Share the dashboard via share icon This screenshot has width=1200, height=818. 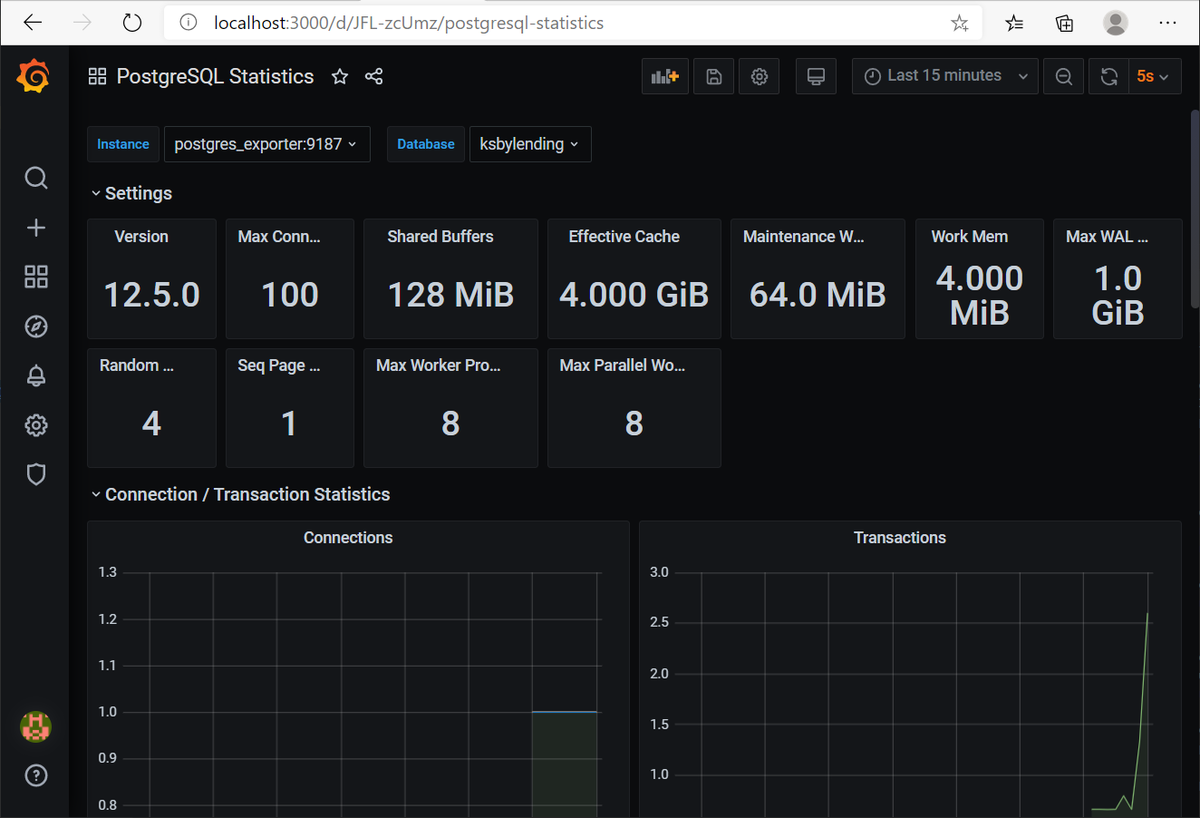coord(374,77)
